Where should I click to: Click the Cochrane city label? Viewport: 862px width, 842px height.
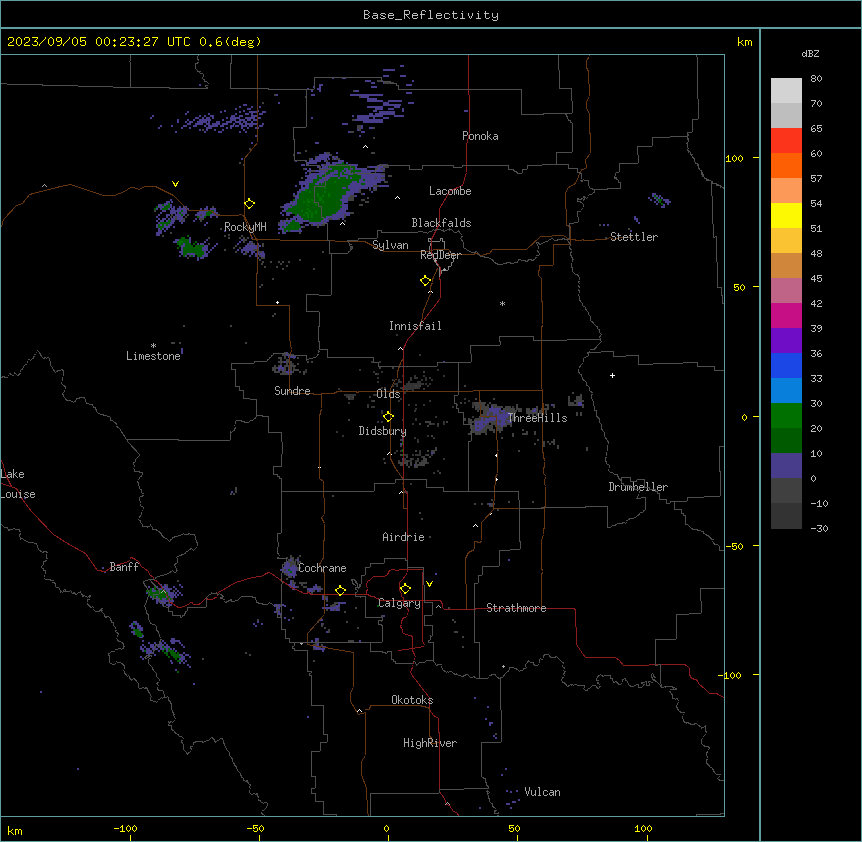322,568
